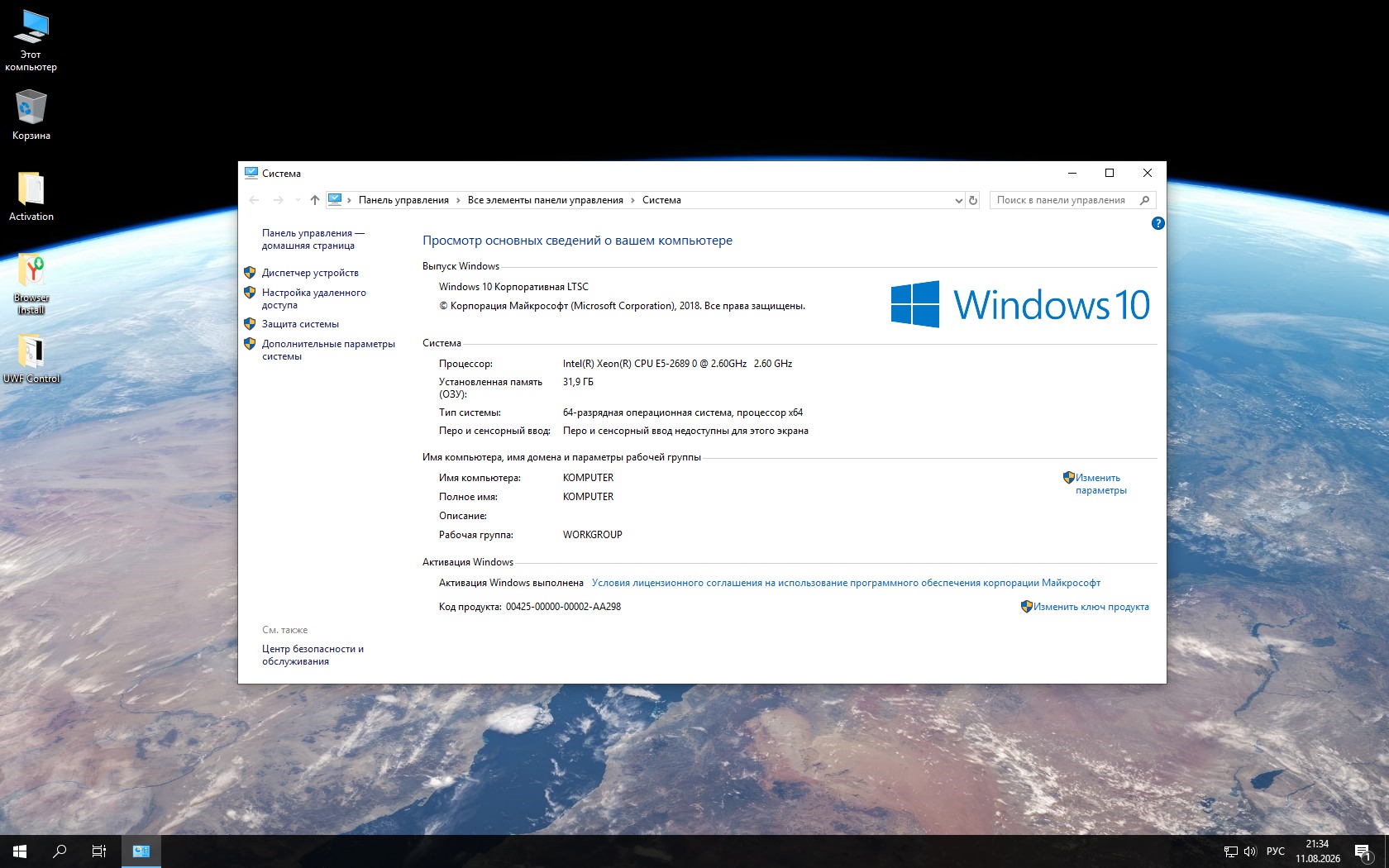Screen dimensions: 1389x868
Task: Click the Система breadcrumb segment
Action: (661, 200)
